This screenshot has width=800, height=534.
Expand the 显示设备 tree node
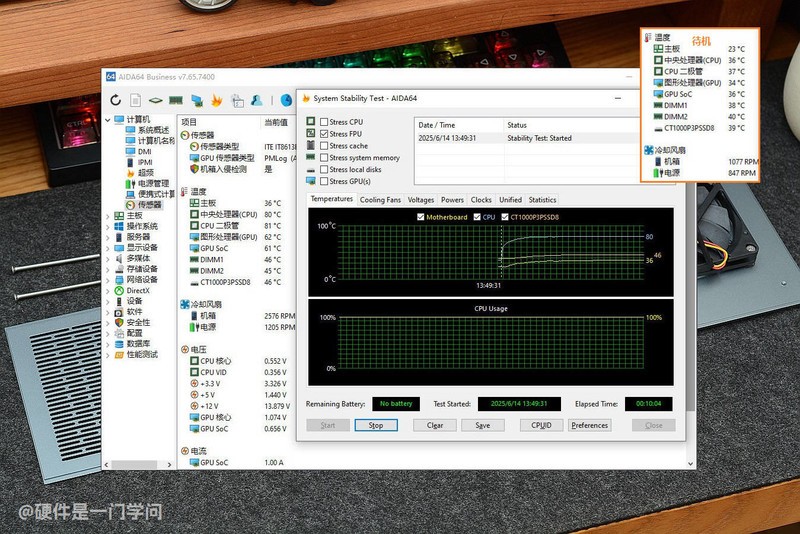(108, 248)
